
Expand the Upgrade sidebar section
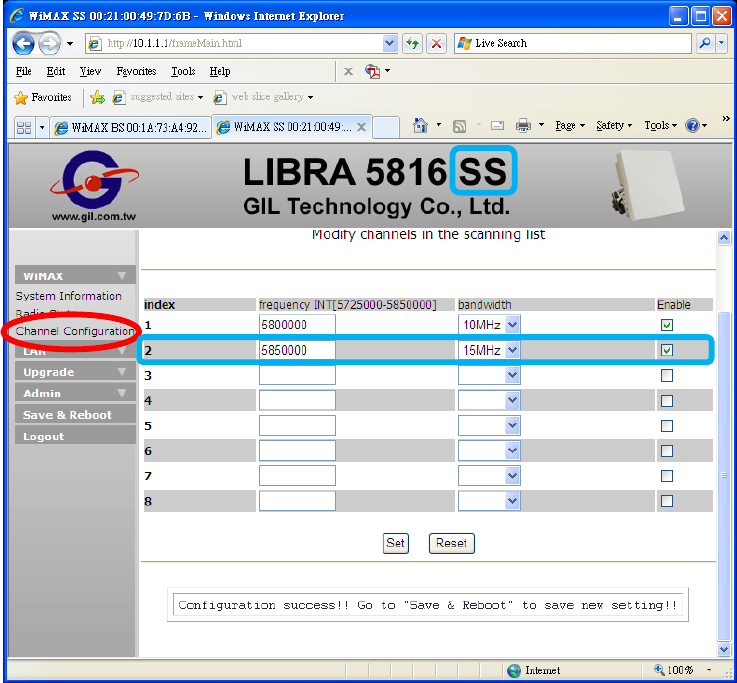(x=75, y=372)
